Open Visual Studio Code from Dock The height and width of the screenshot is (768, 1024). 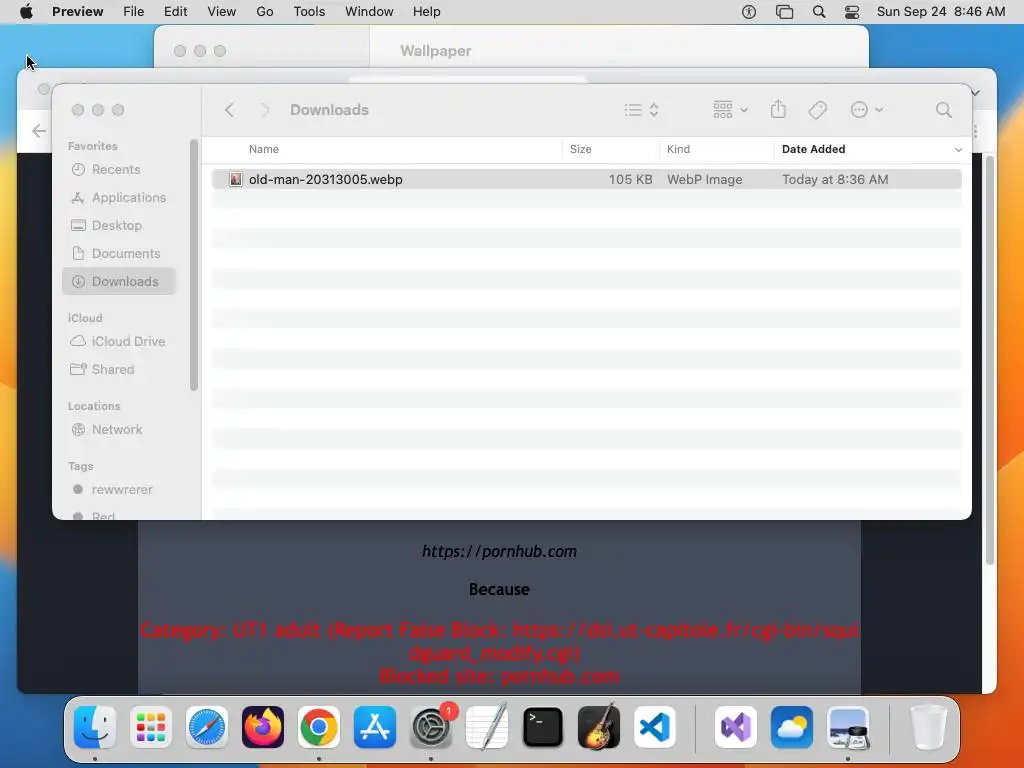(x=655, y=727)
